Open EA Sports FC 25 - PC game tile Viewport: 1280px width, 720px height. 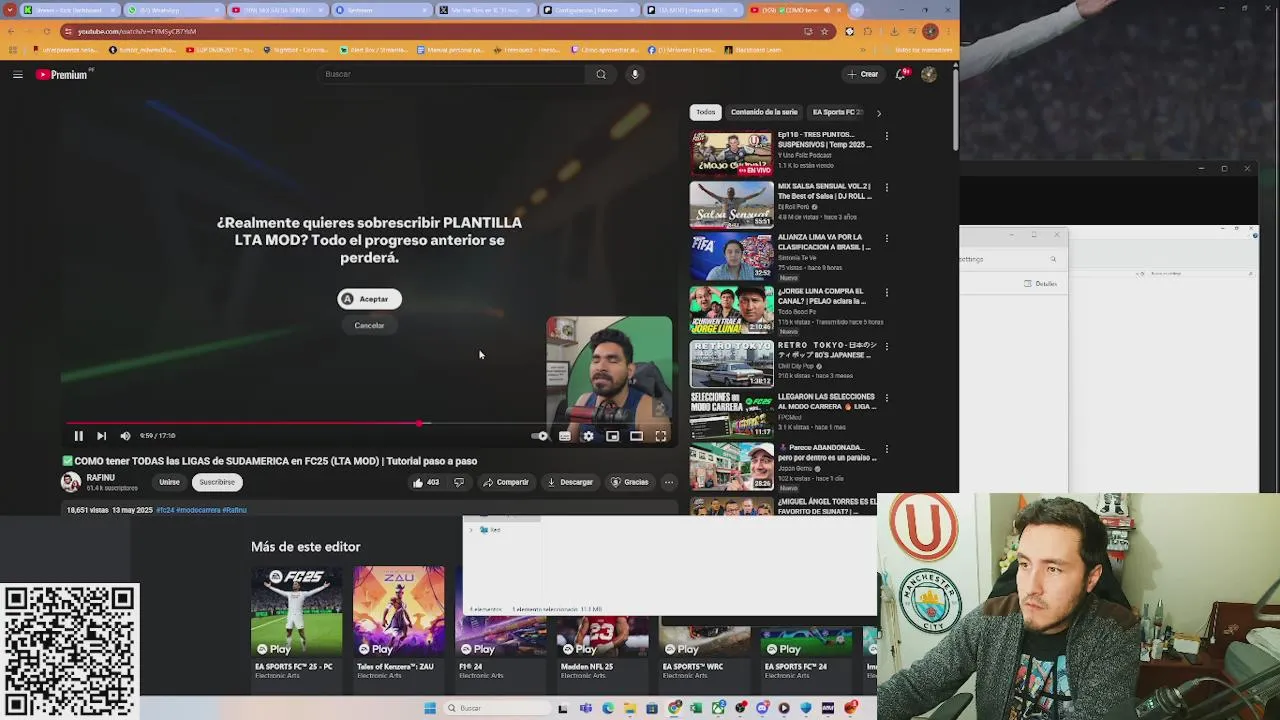296,624
